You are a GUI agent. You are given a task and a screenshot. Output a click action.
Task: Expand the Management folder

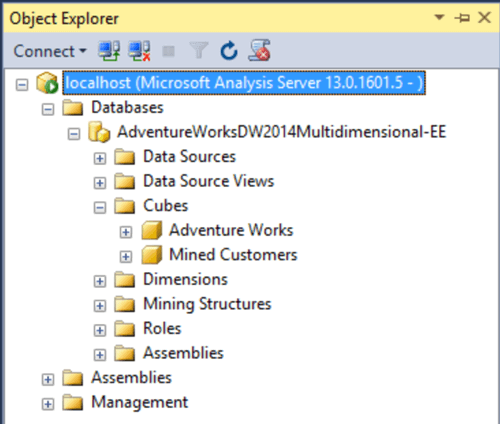(48, 404)
